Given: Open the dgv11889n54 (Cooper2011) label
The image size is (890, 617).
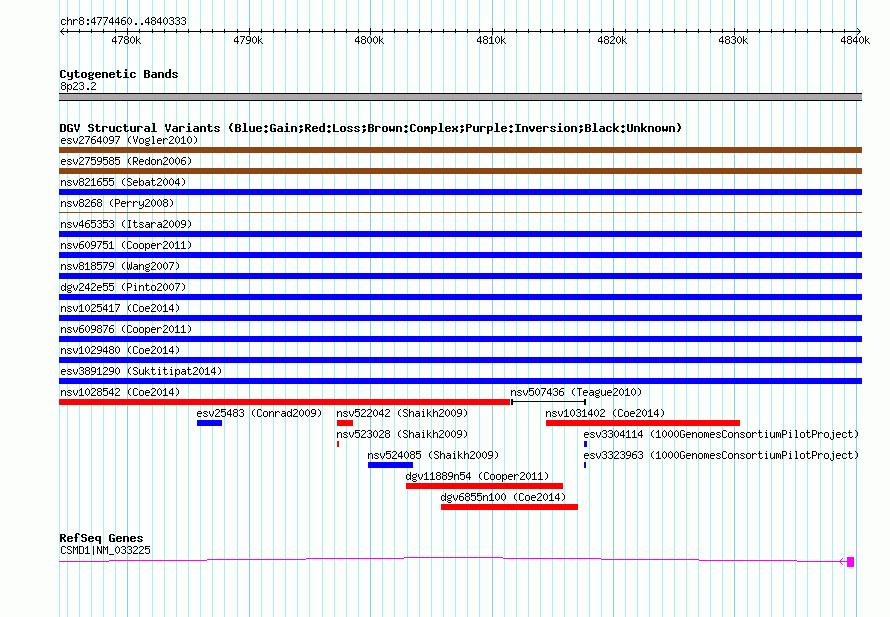Looking at the screenshot, I should [477, 476].
